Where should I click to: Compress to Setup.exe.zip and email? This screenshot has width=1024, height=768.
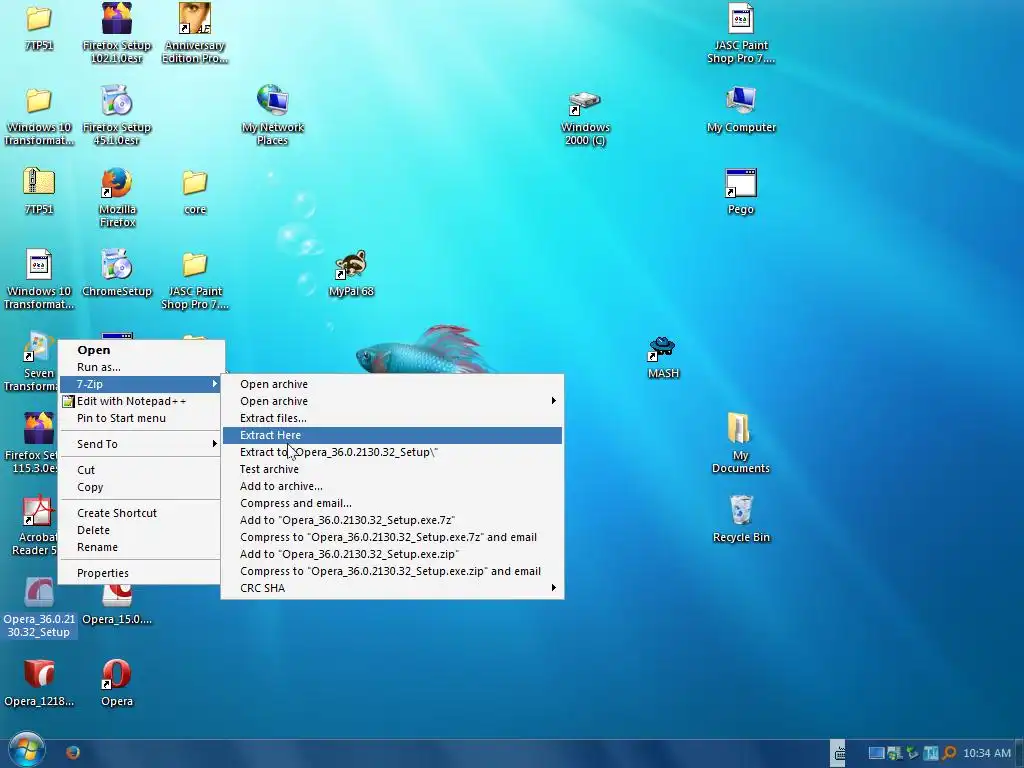[392, 571]
